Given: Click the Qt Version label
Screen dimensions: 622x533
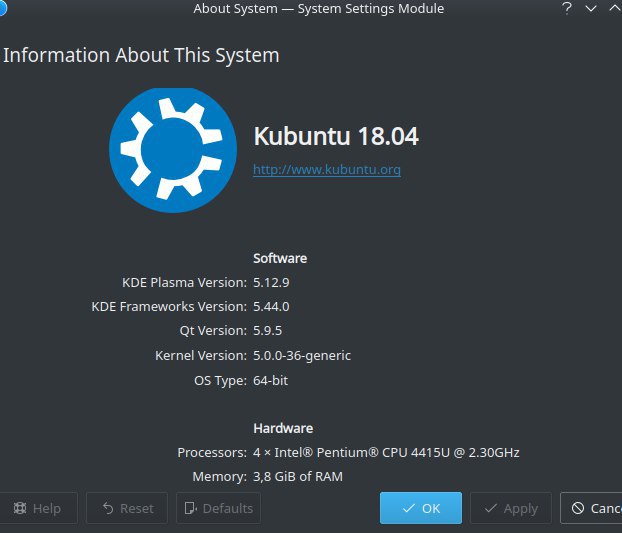Looking at the screenshot, I should [213, 331].
